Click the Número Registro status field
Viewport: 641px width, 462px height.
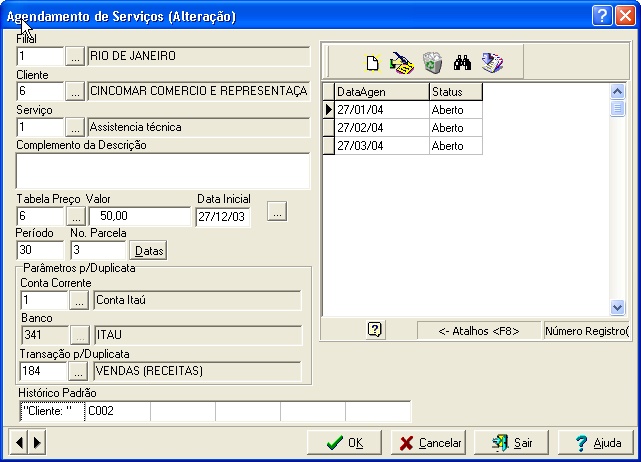click(586, 331)
